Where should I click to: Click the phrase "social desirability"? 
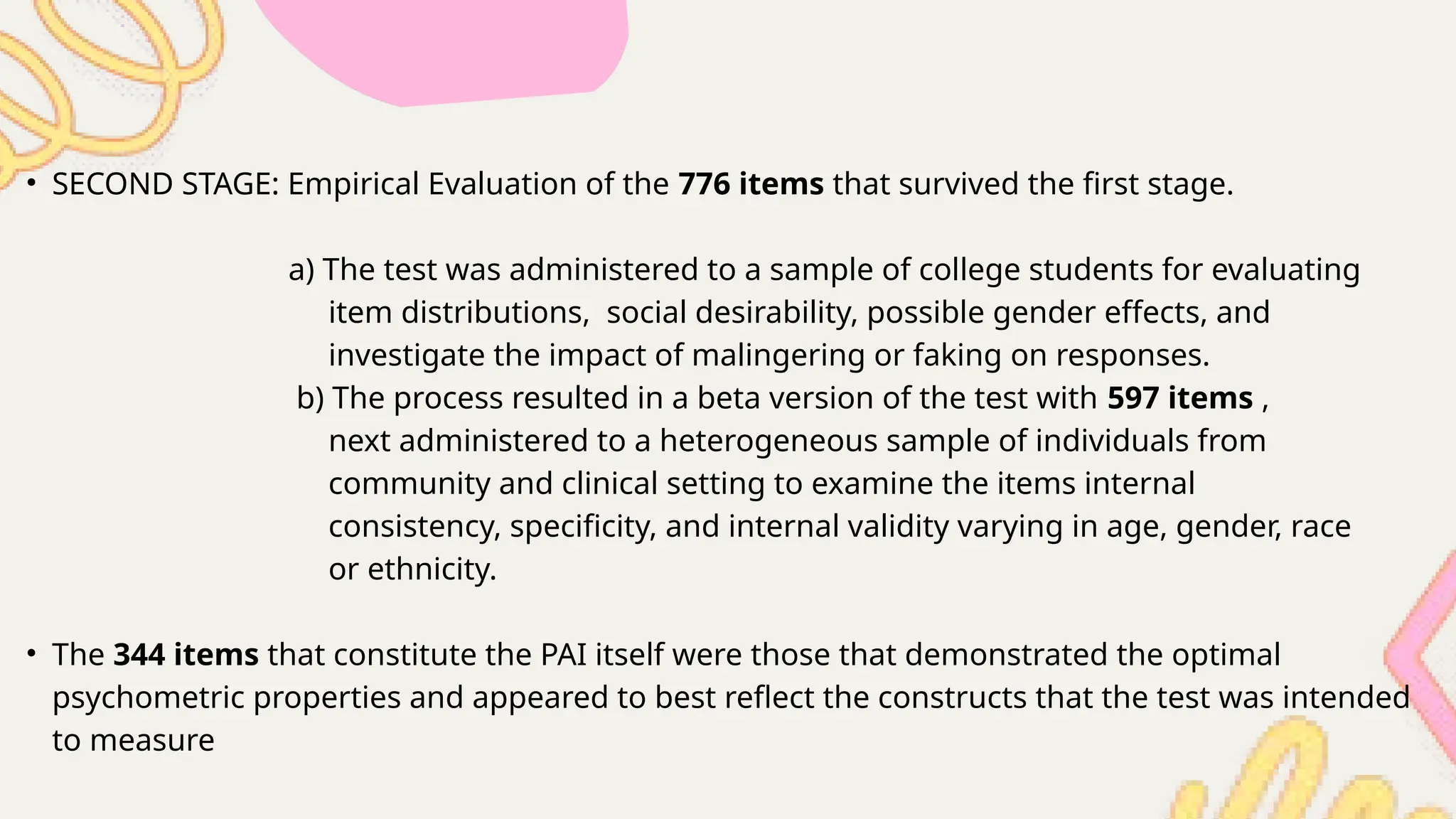tap(732, 313)
